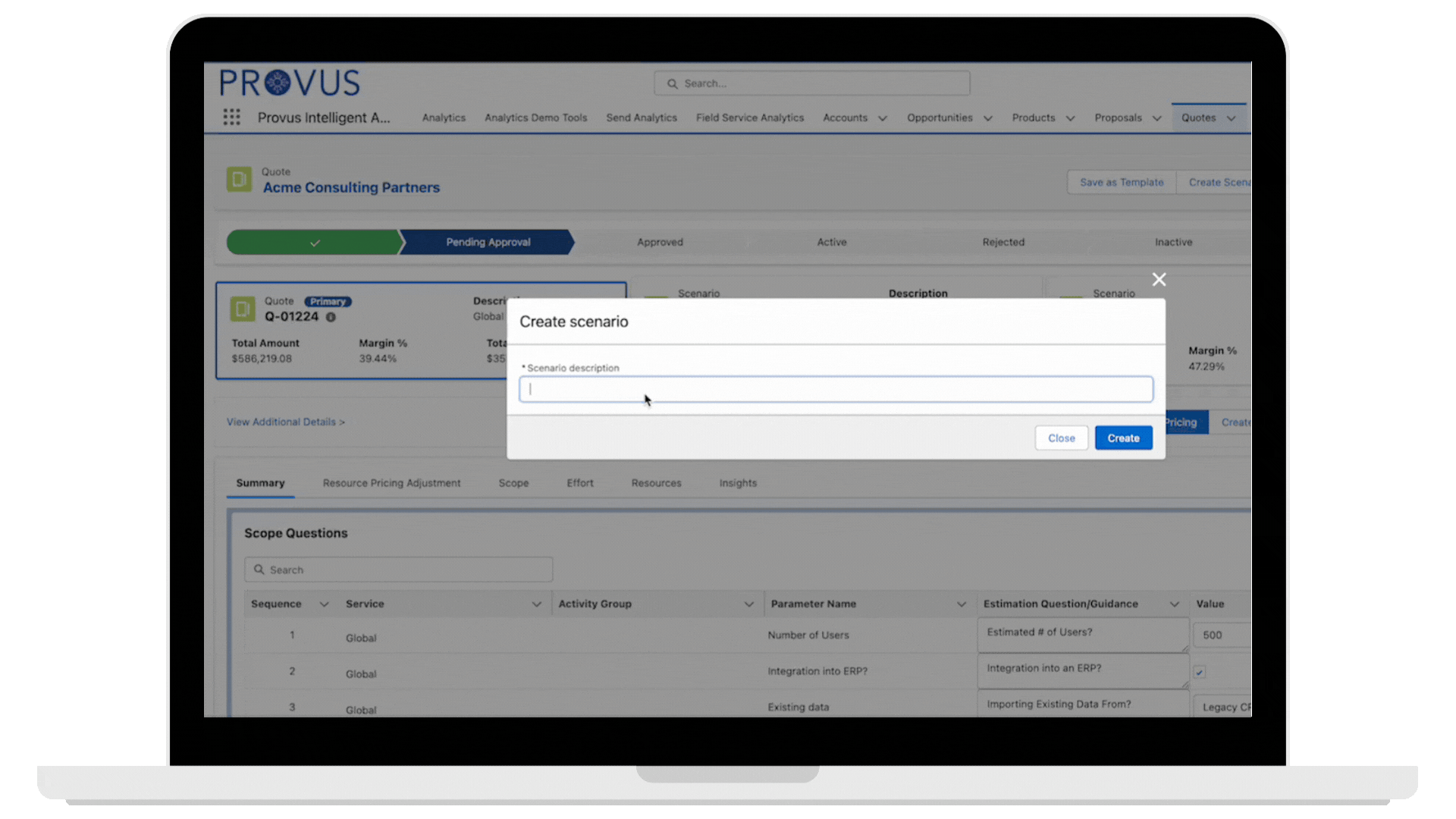
Task: Click the View Additional Details link
Action: 285,422
